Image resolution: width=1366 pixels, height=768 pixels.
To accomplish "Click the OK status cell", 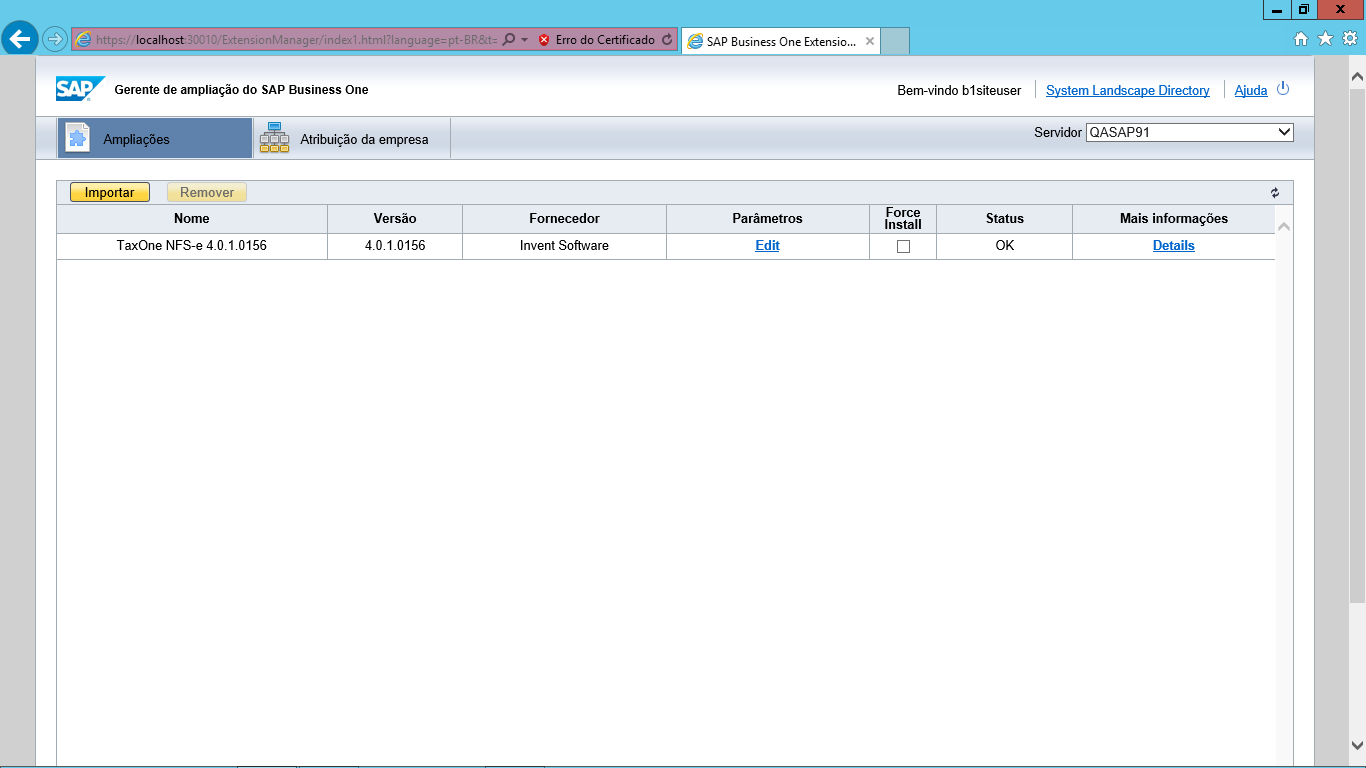I will click(1005, 246).
